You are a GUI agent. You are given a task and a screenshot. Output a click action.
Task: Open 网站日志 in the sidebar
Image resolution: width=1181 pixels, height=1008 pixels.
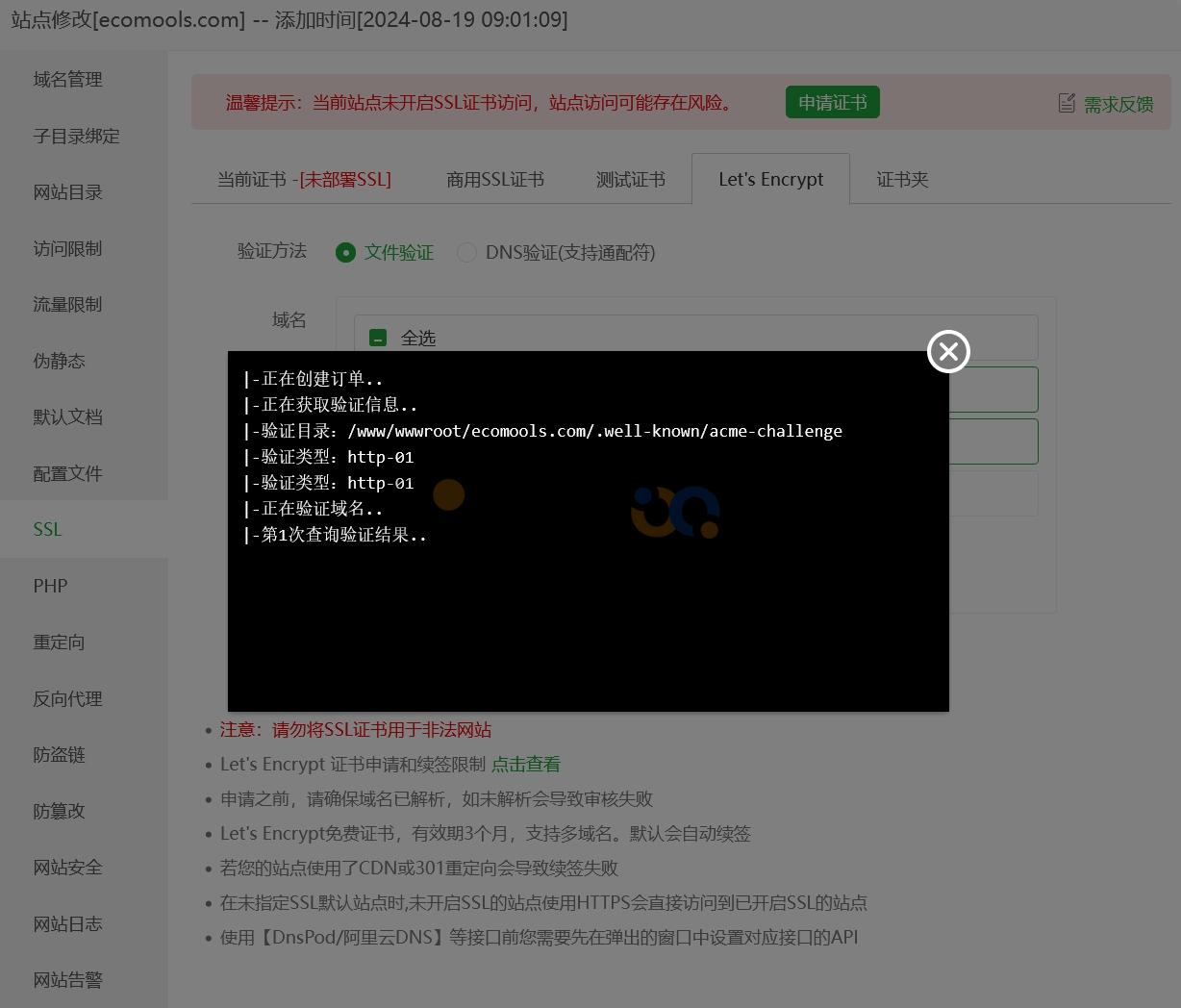67,923
